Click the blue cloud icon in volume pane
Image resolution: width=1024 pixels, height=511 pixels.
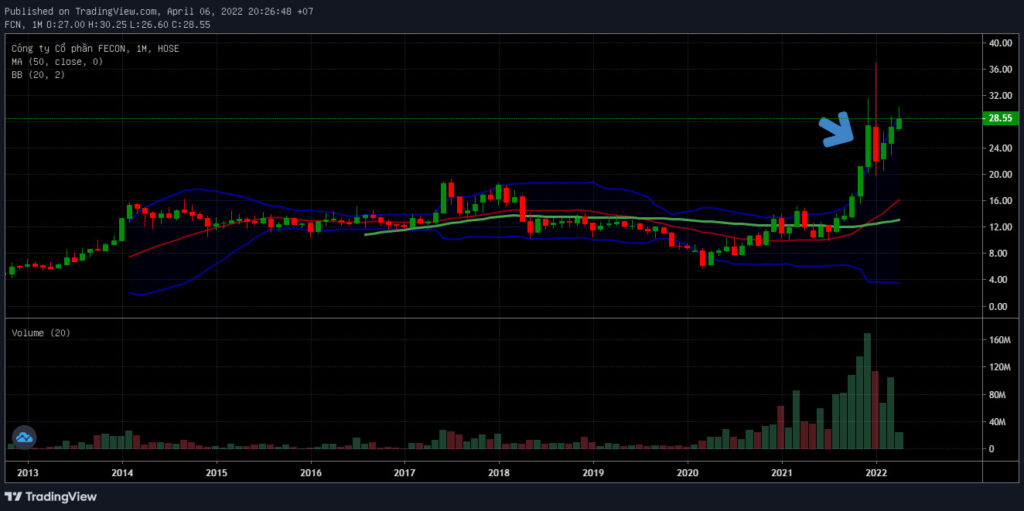pos(24,437)
